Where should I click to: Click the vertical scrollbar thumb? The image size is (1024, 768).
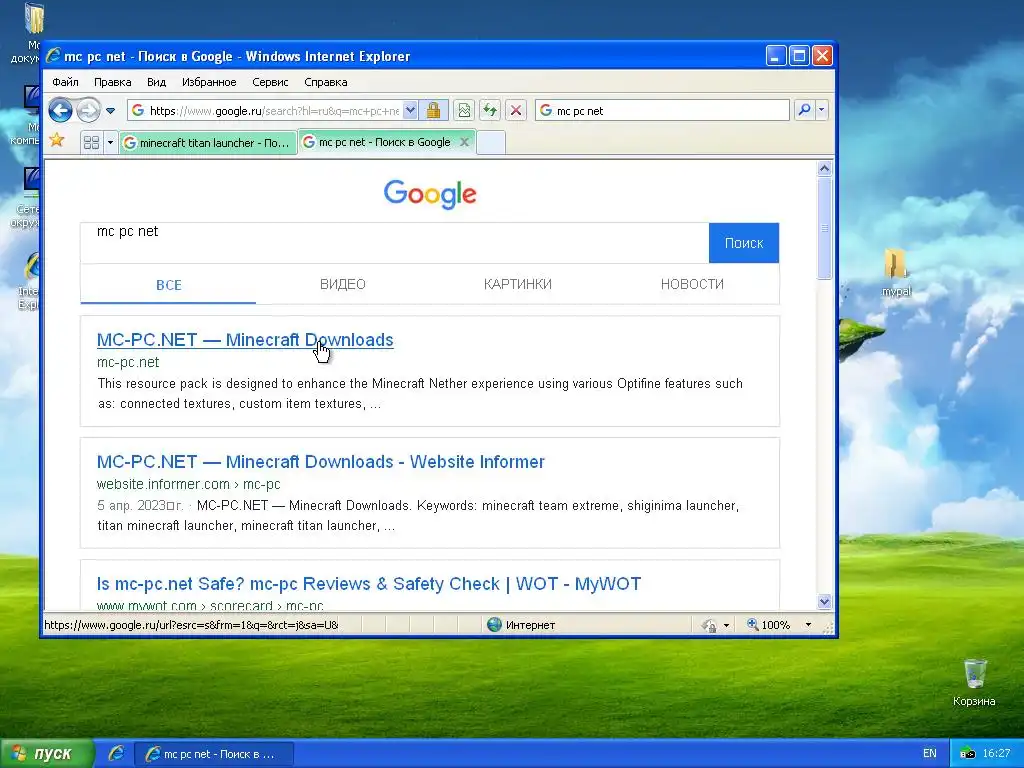824,228
